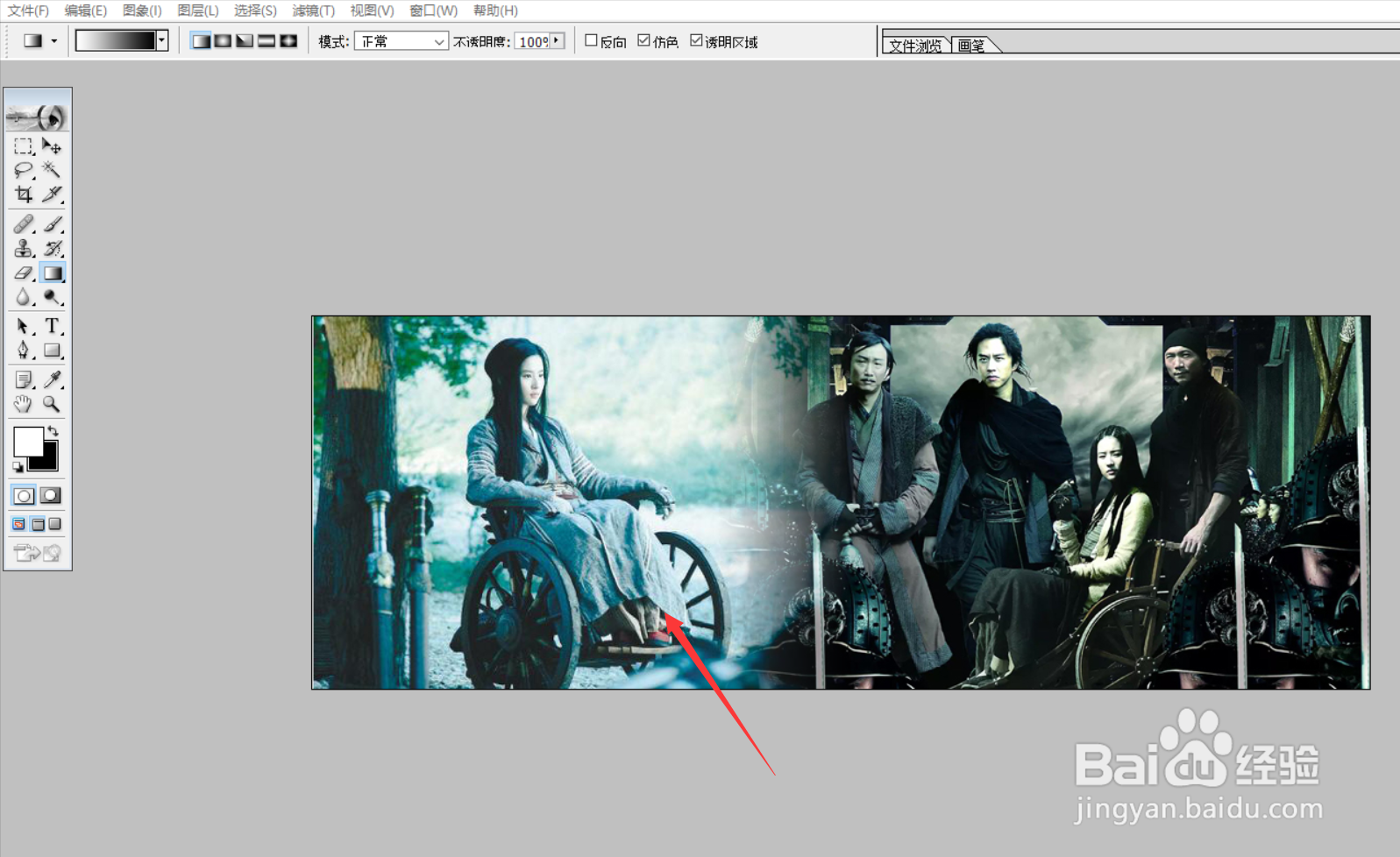
Task: Select the Clone Stamp tool
Action: [x=23, y=249]
